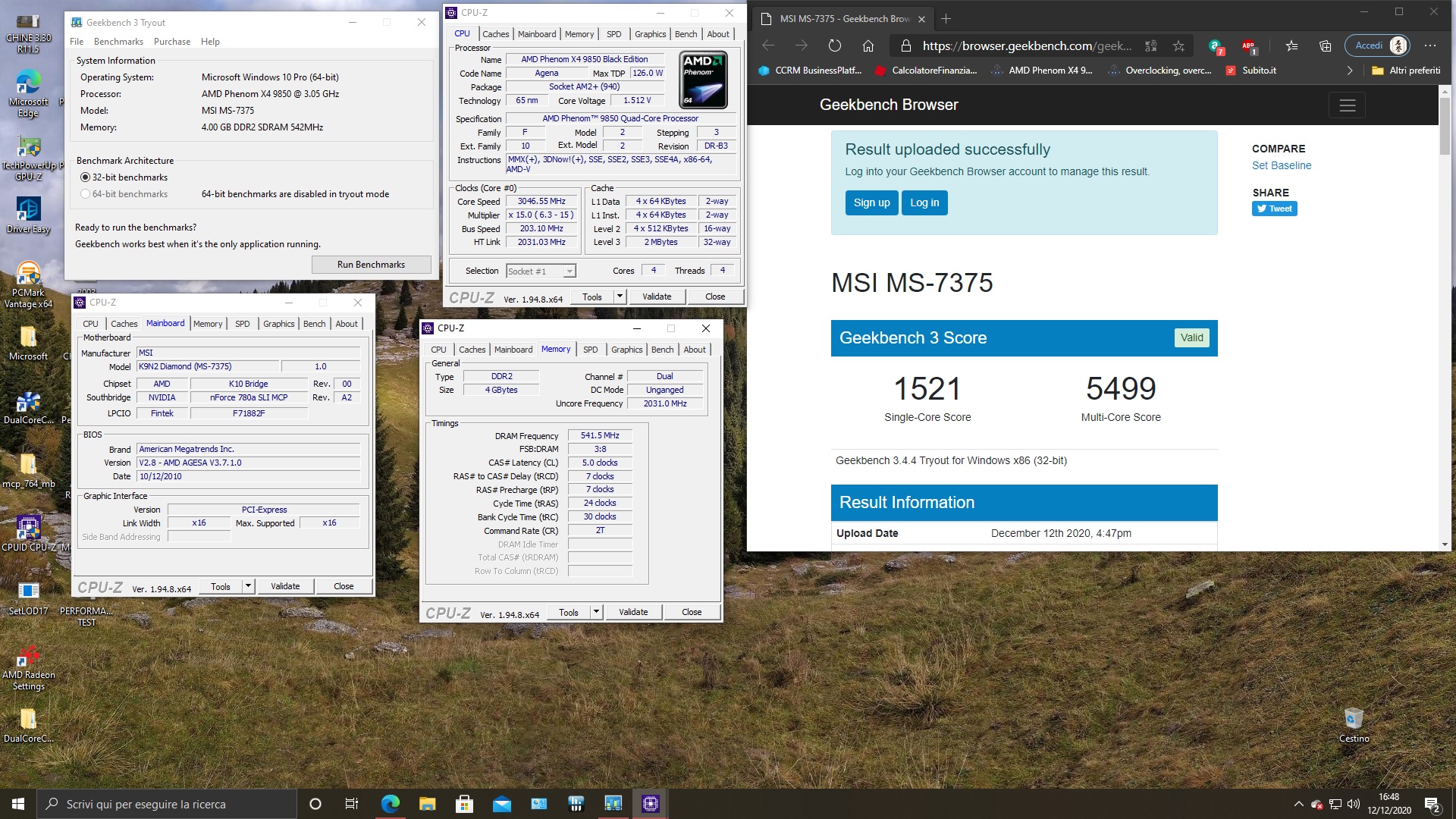Open site security lock info
Screen dimensions: 1456x819
(x=905, y=46)
